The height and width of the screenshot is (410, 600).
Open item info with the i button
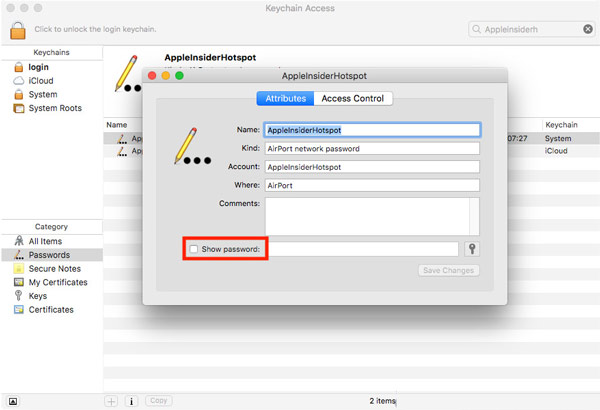[132, 401]
